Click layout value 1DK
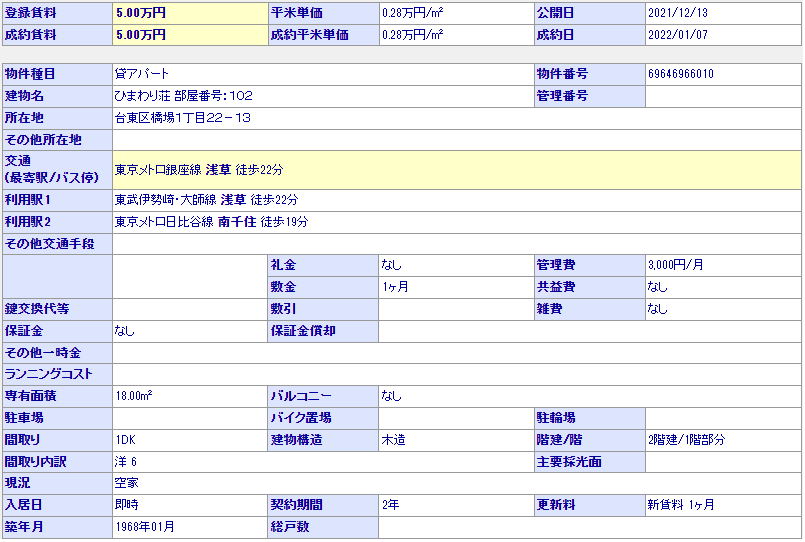 point(126,440)
